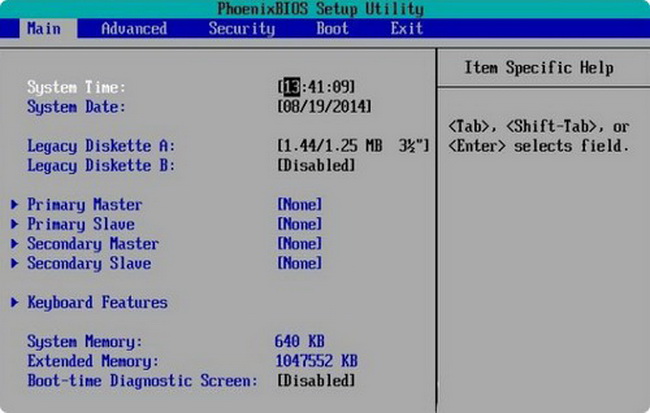Select the Boot-time Diagnostic Screen label
Image resolution: width=650 pixels, height=413 pixels.
[143, 380]
